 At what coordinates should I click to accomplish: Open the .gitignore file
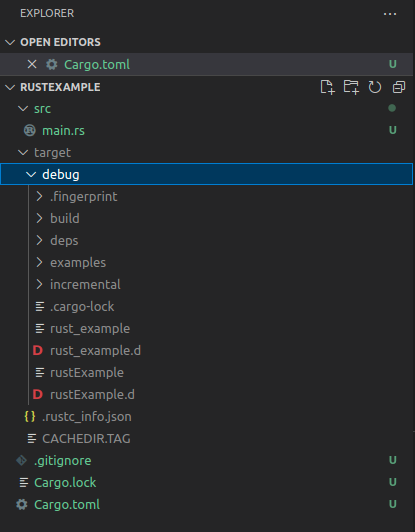(x=207, y=460)
